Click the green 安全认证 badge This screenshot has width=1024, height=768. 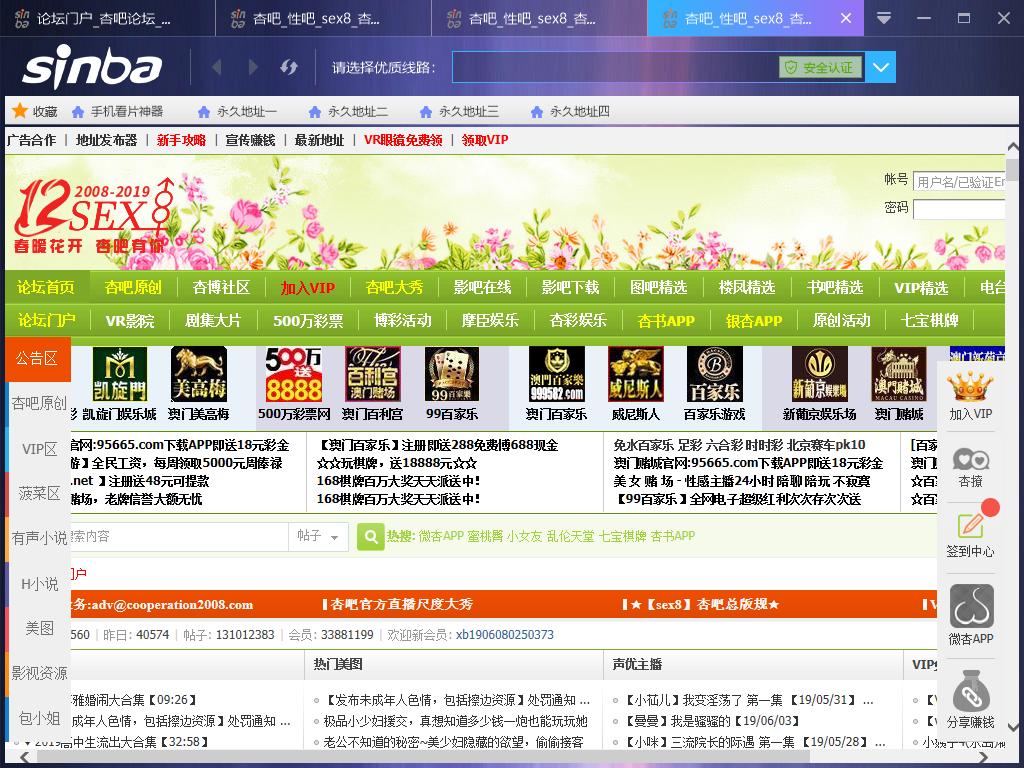tap(820, 67)
